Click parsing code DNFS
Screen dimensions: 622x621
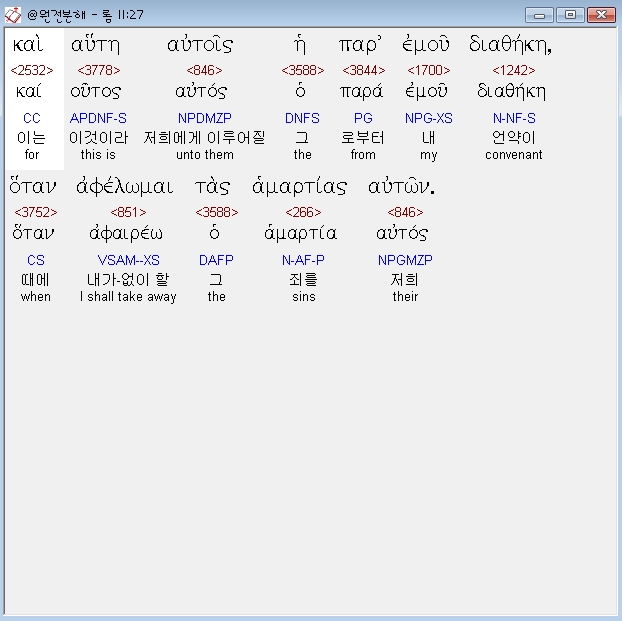click(x=302, y=118)
